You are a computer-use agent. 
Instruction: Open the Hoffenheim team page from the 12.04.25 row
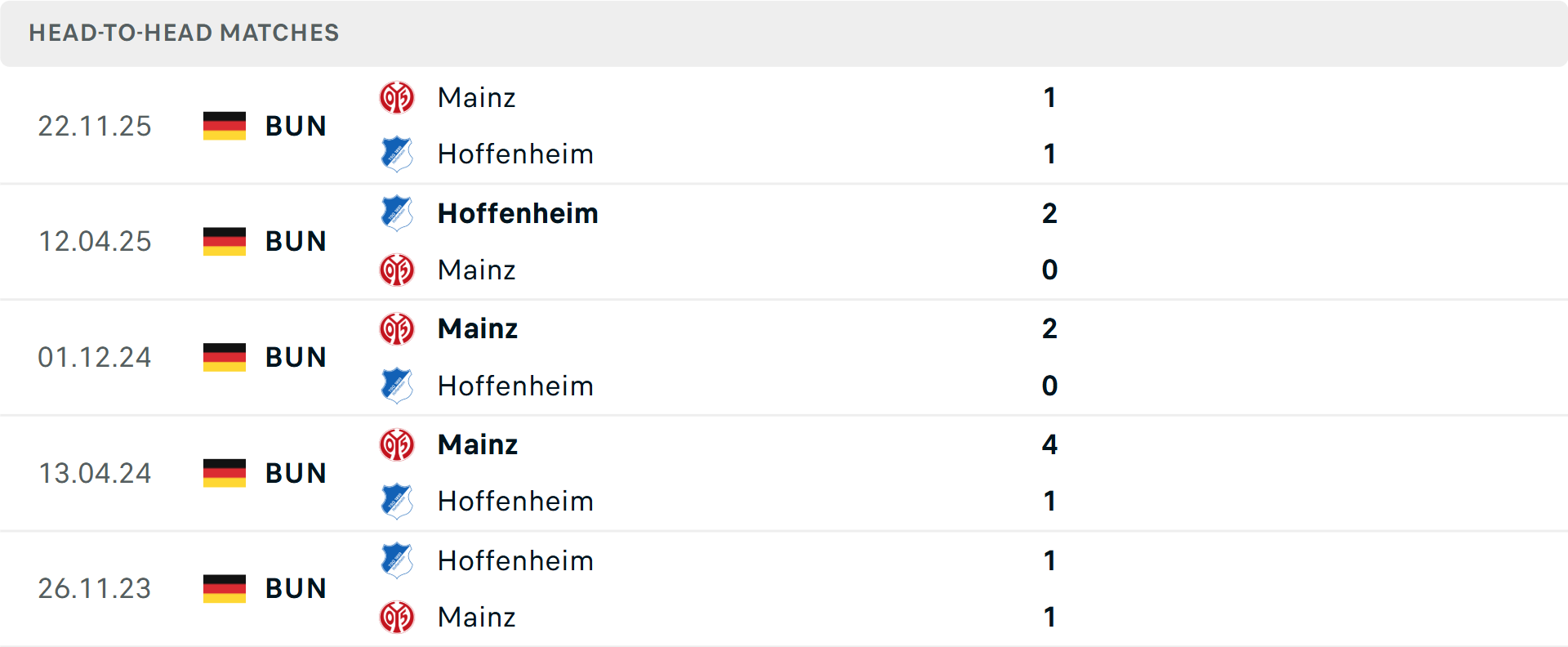coord(518,213)
